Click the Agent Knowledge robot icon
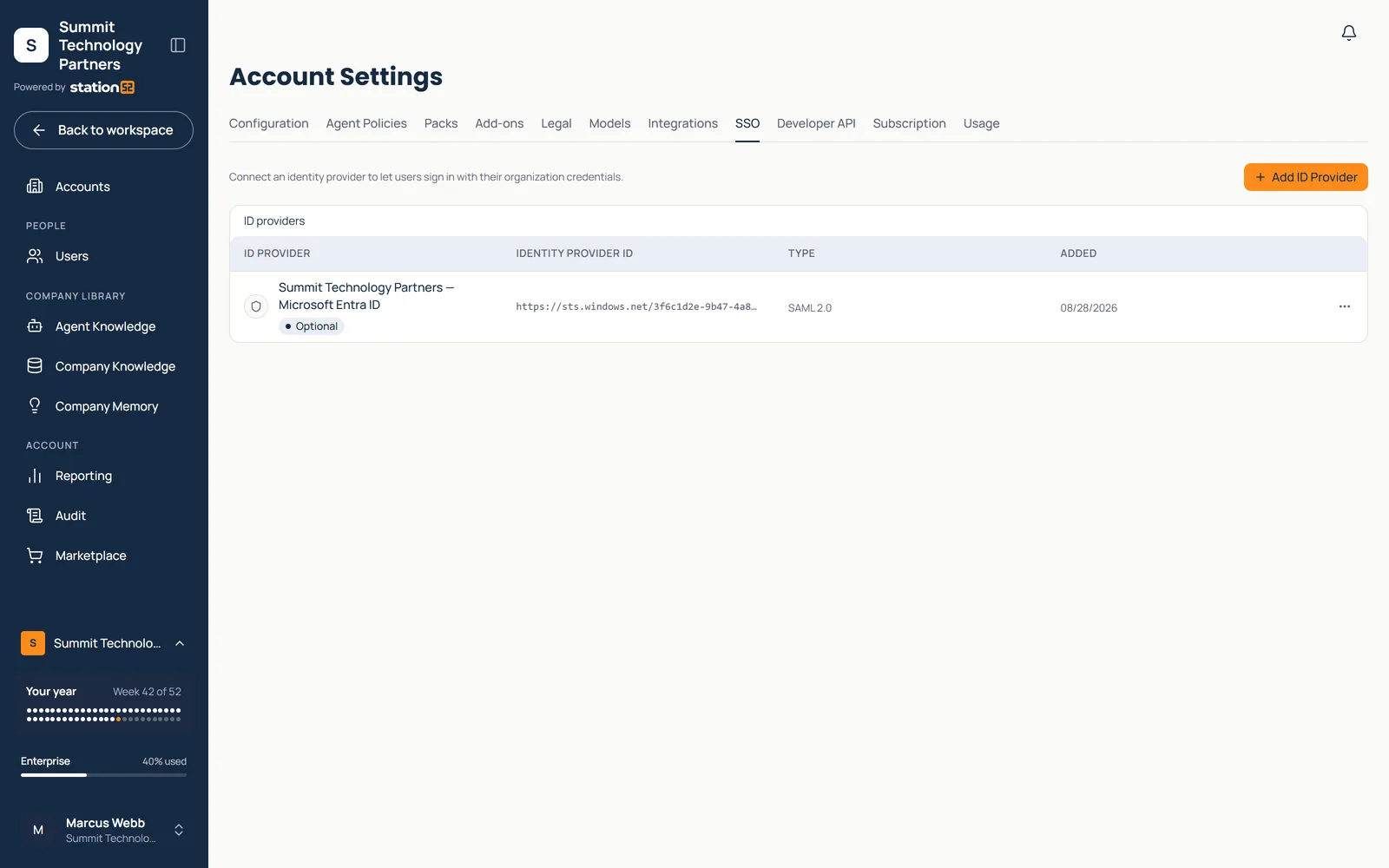The width and height of the screenshot is (1389, 868). (35, 326)
